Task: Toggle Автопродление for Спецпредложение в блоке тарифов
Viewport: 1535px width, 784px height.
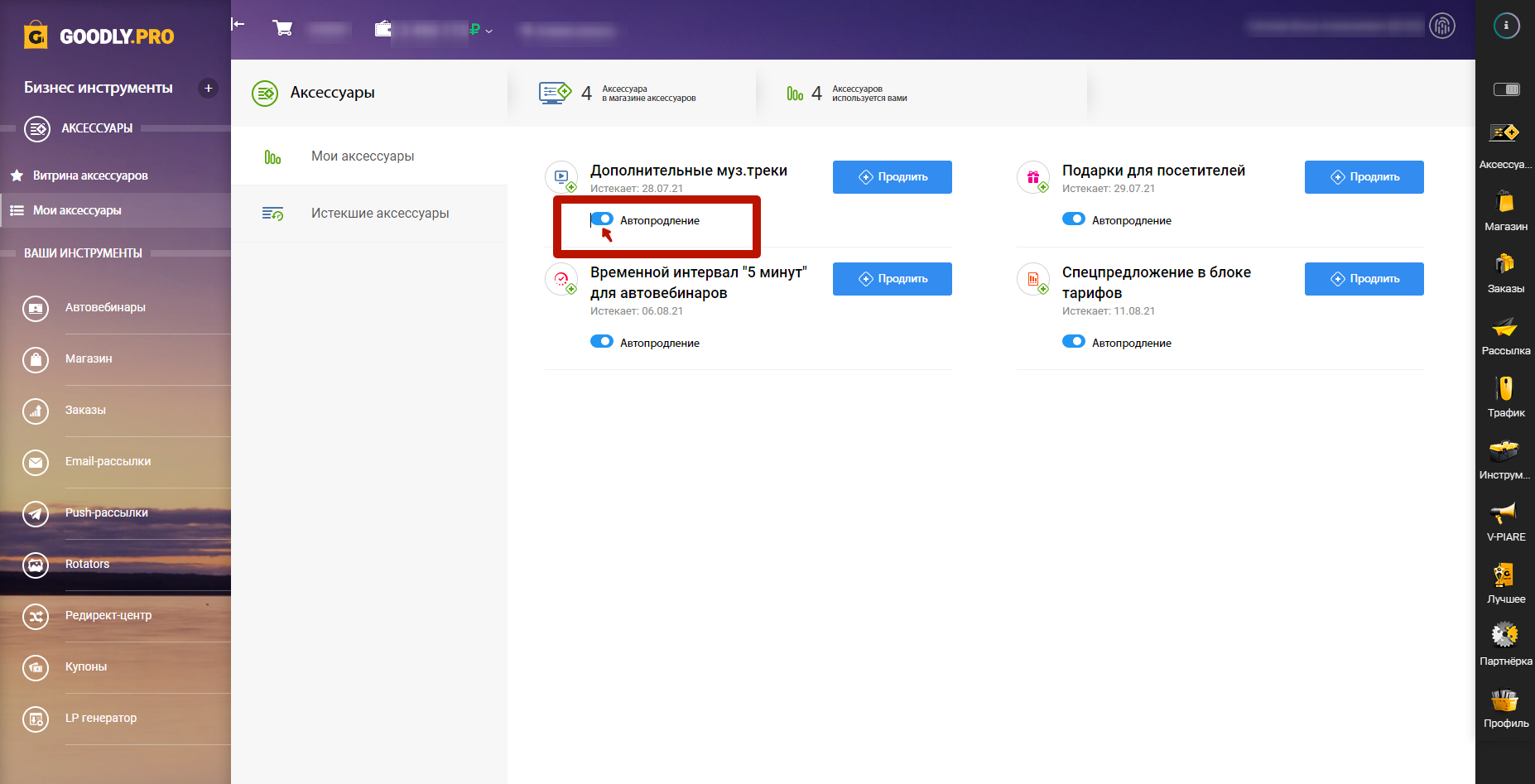Action: point(1074,342)
